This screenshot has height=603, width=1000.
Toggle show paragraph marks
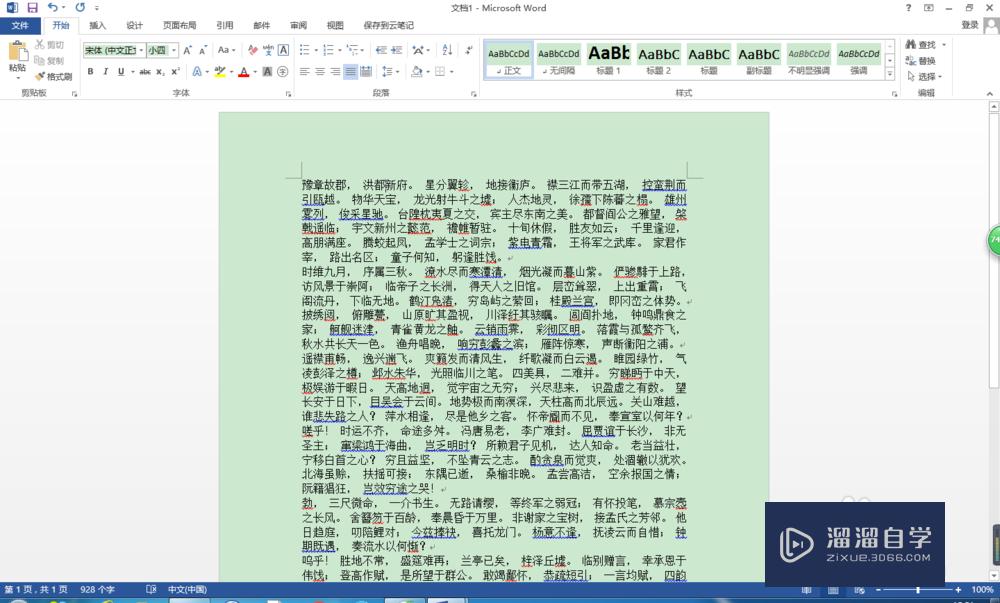pyautogui.click(x=468, y=50)
